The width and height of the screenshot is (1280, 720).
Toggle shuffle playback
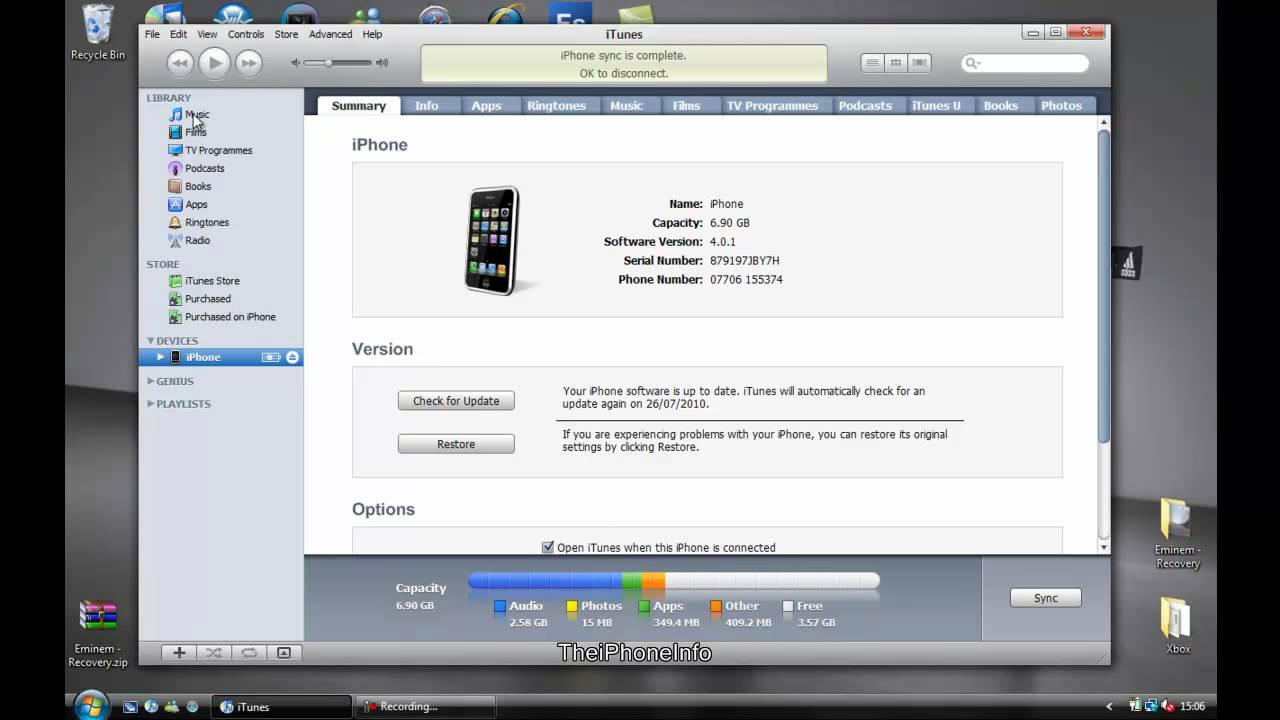tap(214, 653)
